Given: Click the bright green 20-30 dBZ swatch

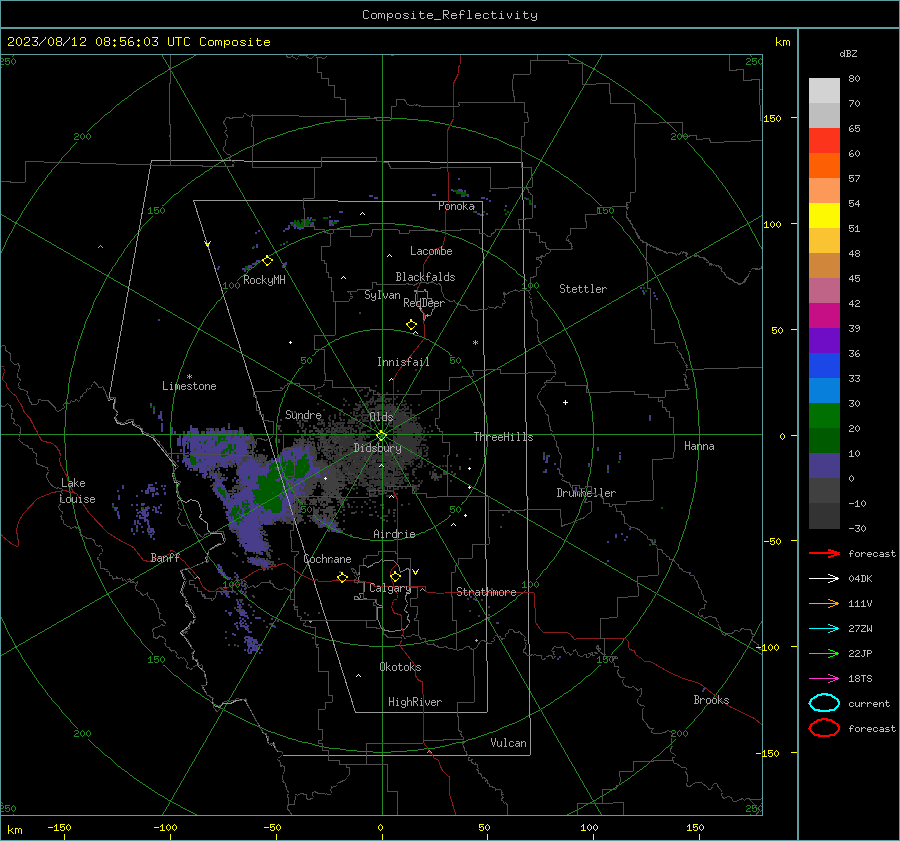Looking at the screenshot, I should point(824,416).
